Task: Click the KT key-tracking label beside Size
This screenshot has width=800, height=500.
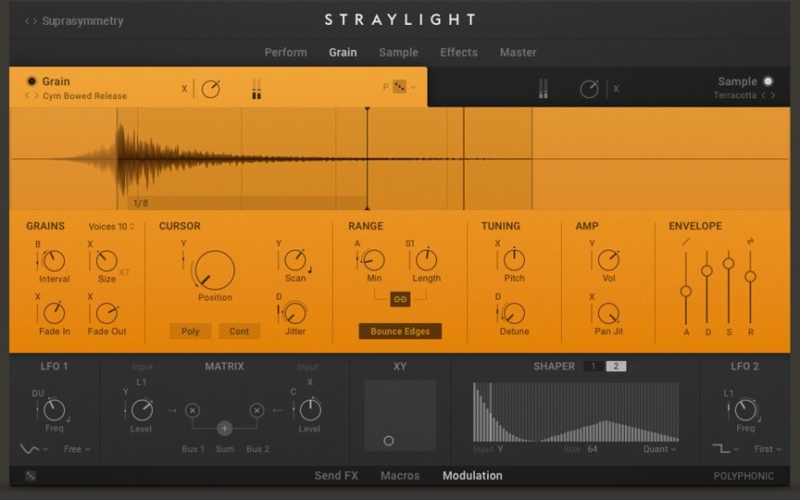Action: (124, 272)
